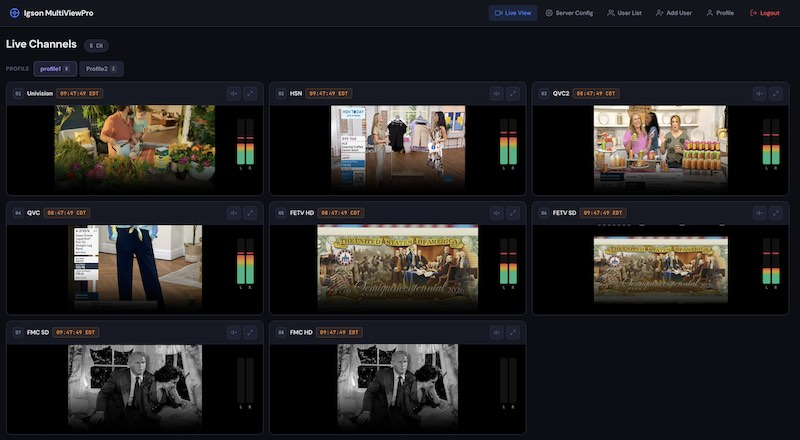Mute audio on the HSN channel
800x440 pixels.
[496, 93]
